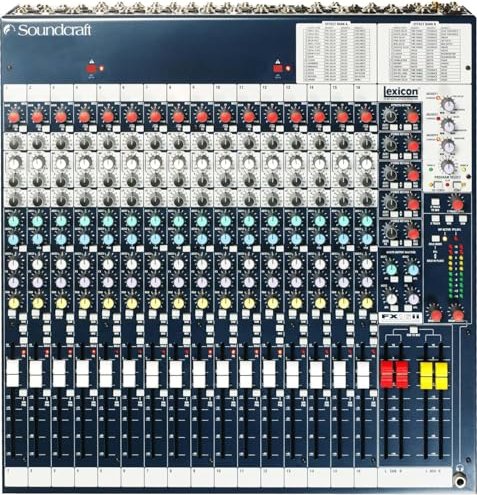Image resolution: width=477 pixels, height=495 pixels.
Task: Adjust the 2 track level red knob
Action: point(457,204)
